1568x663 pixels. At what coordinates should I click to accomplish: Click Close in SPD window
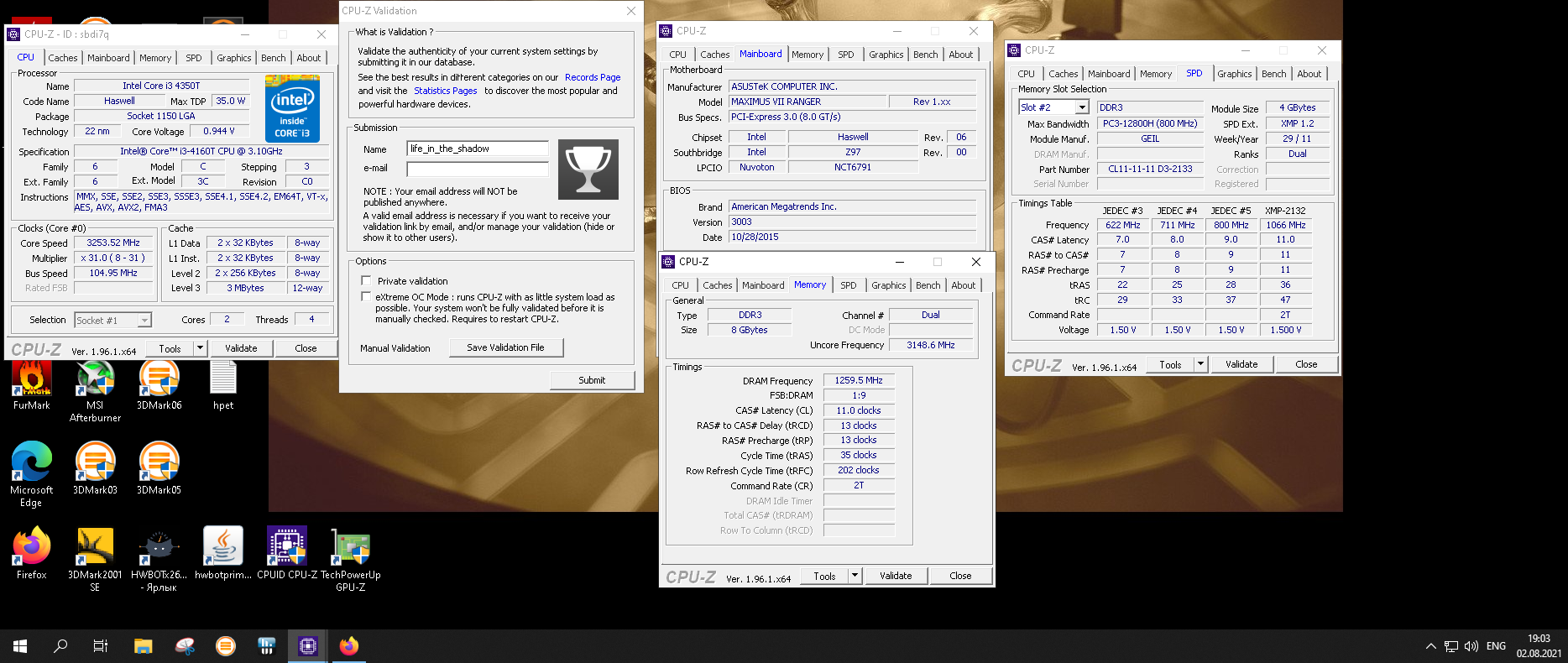tap(1306, 364)
